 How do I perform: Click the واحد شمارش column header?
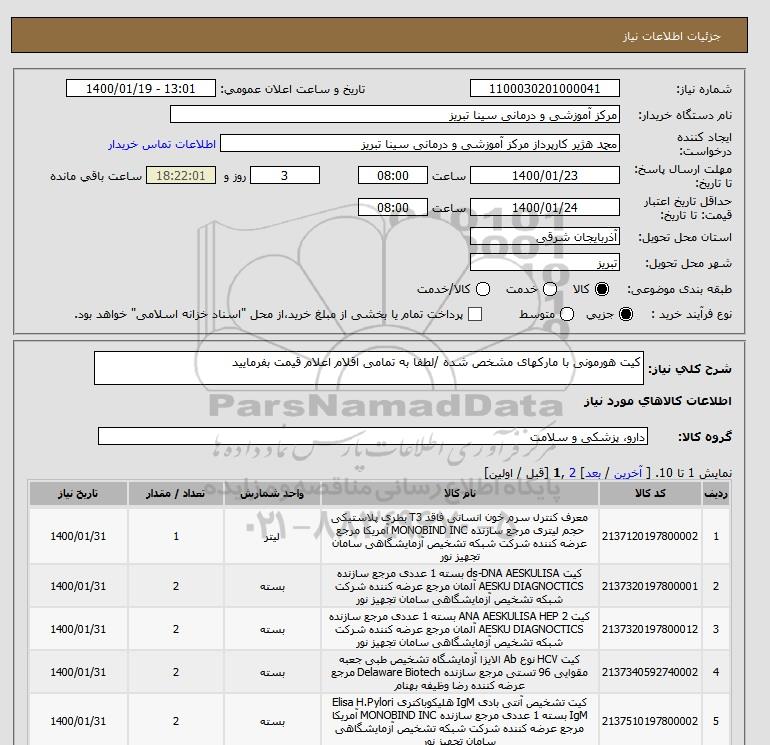(x=272, y=494)
